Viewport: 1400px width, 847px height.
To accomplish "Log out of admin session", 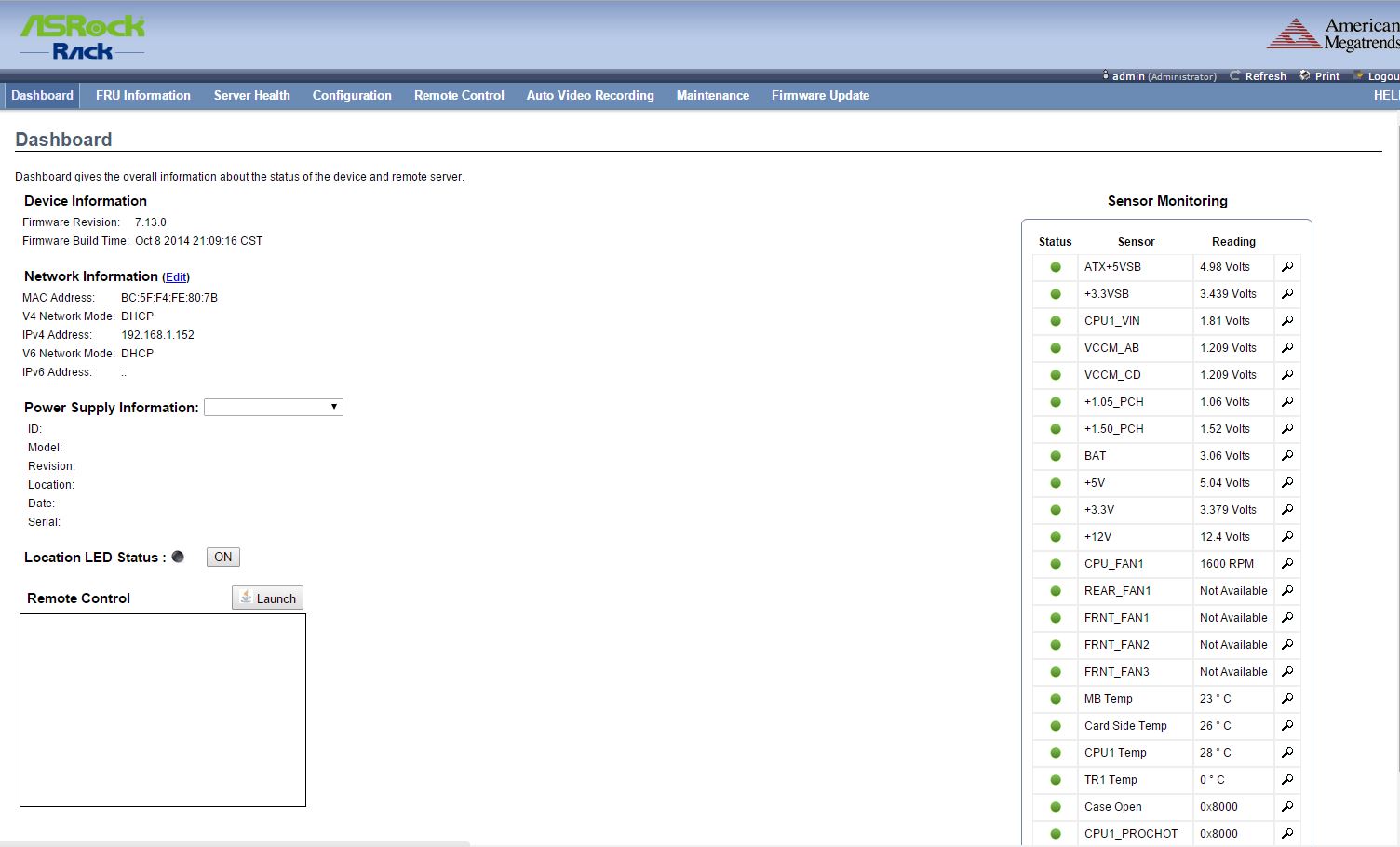I will pyautogui.click(x=1376, y=76).
